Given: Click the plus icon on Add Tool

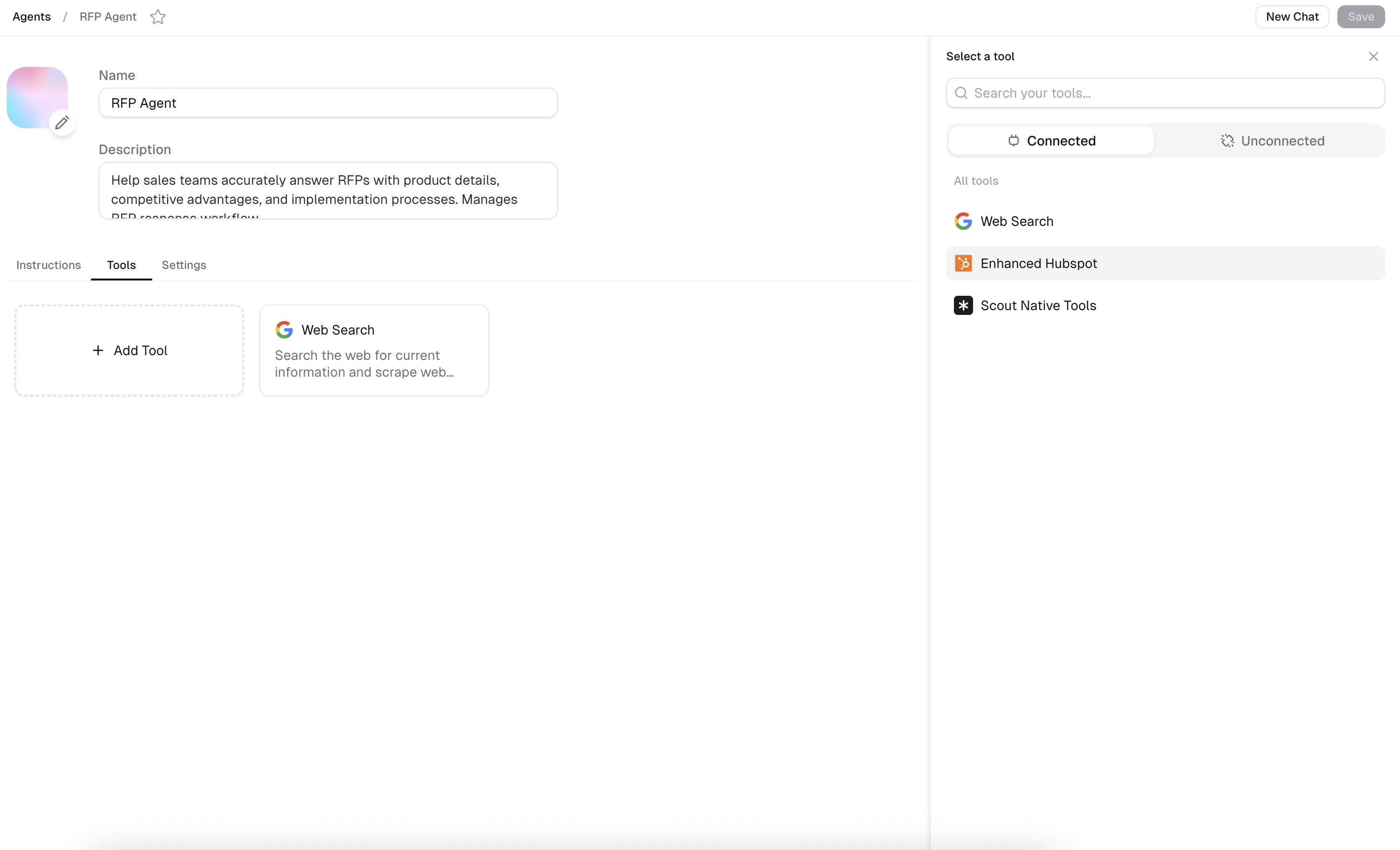Looking at the screenshot, I should pyautogui.click(x=98, y=350).
